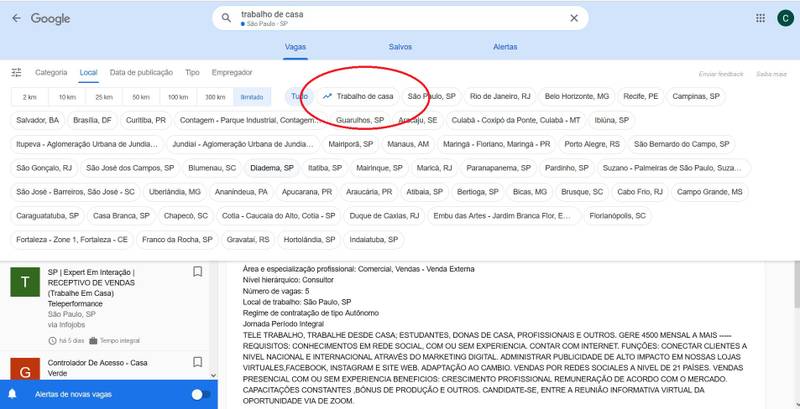
Task: Filter by Manaus, AM
Action: coord(408,144)
